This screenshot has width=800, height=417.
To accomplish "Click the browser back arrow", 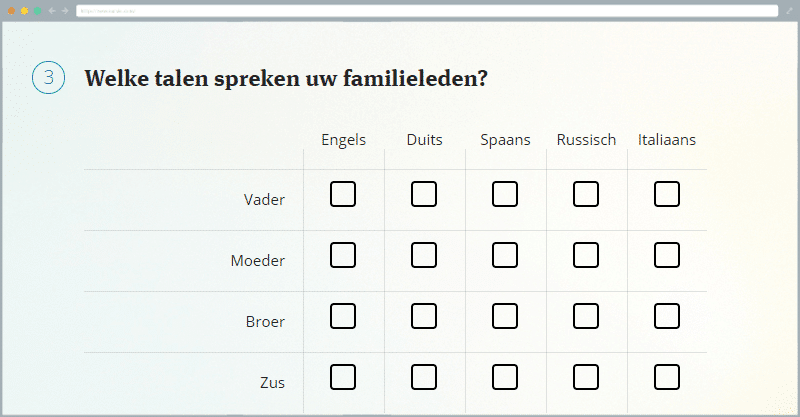I will (52, 10).
